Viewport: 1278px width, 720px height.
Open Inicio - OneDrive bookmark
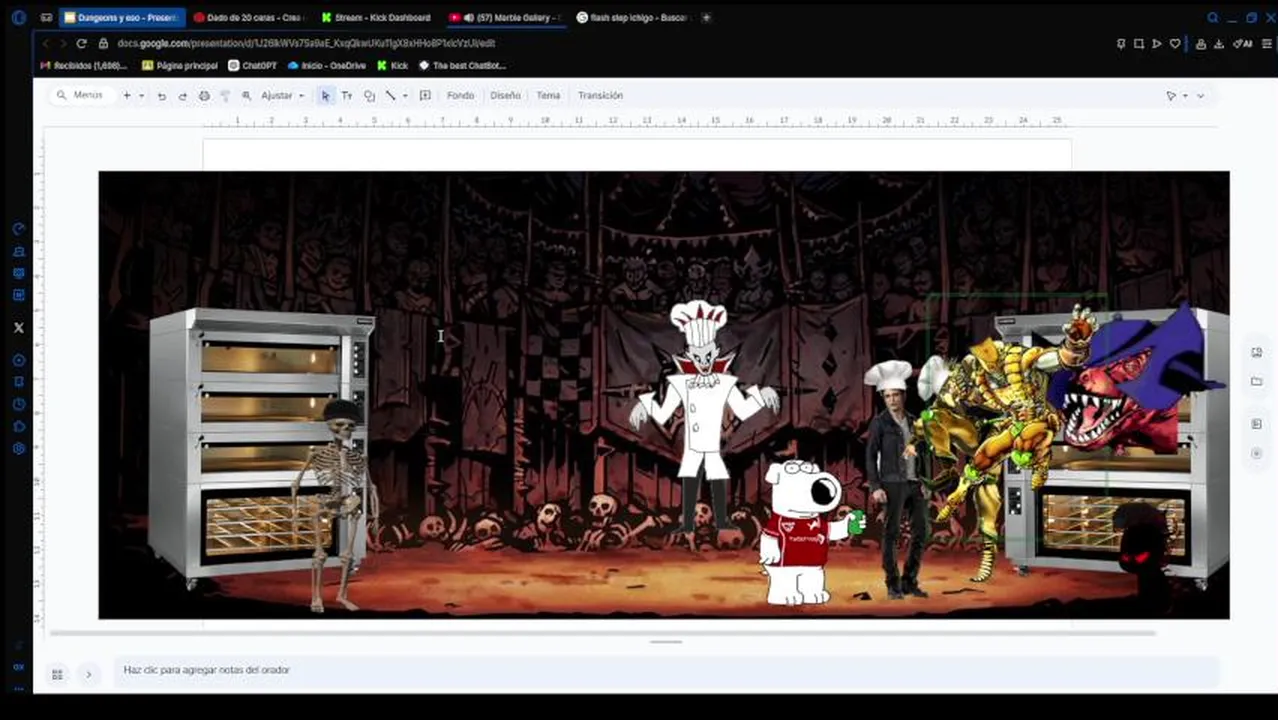(326, 66)
